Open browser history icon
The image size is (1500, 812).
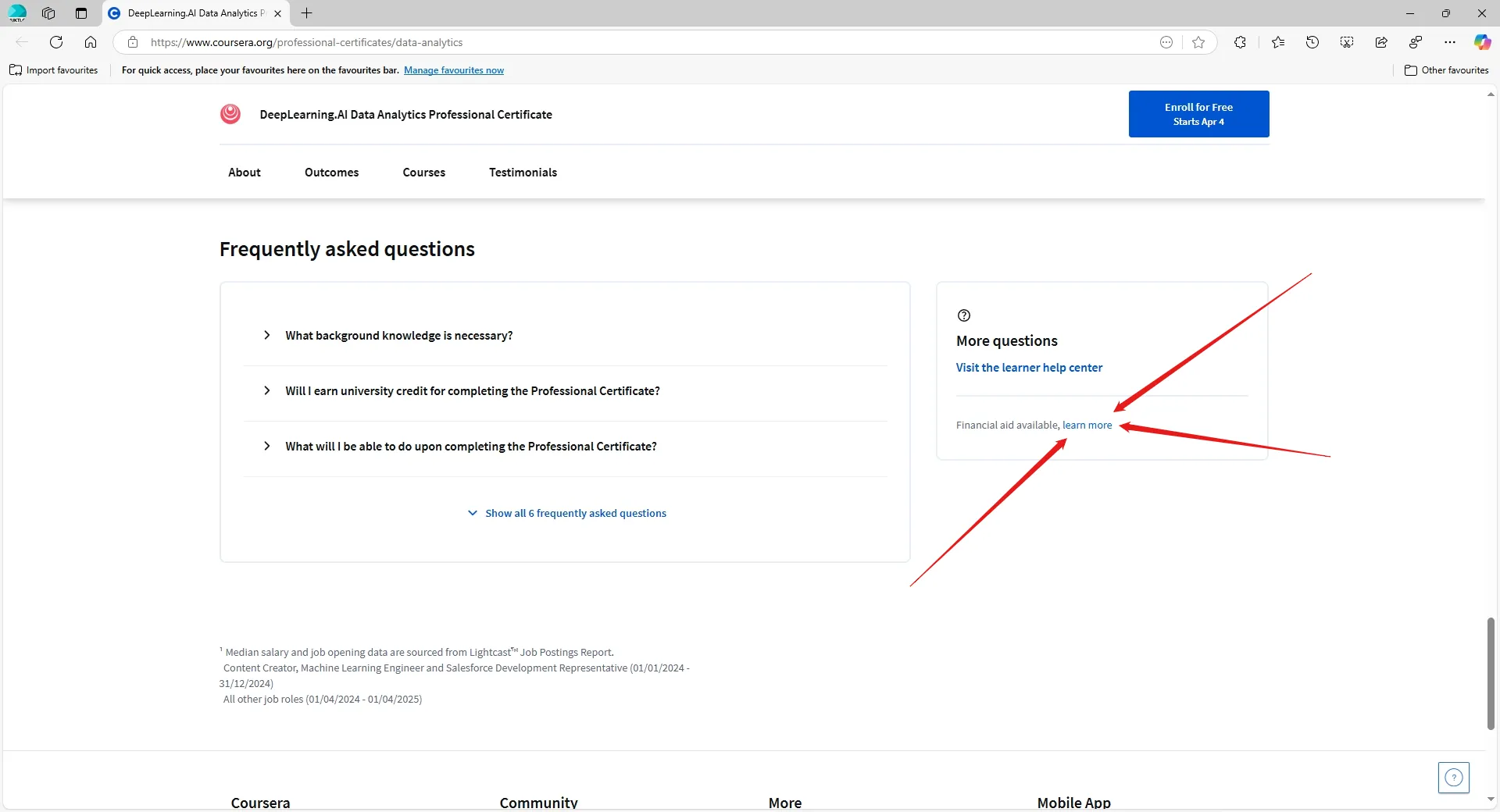click(x=1312, y=42)
